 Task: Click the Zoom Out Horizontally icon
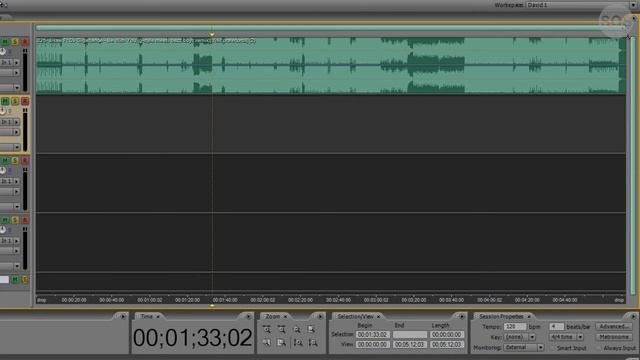coord(282,329)
